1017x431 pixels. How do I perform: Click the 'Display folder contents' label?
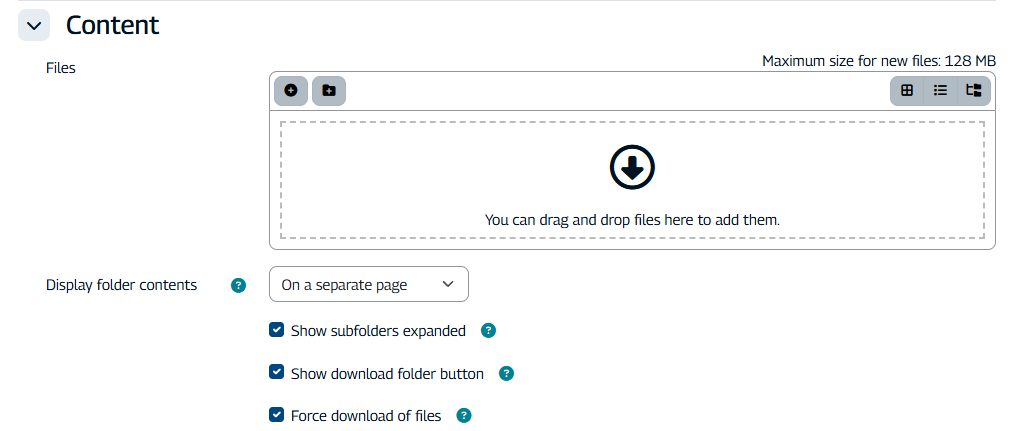[121, 285]
